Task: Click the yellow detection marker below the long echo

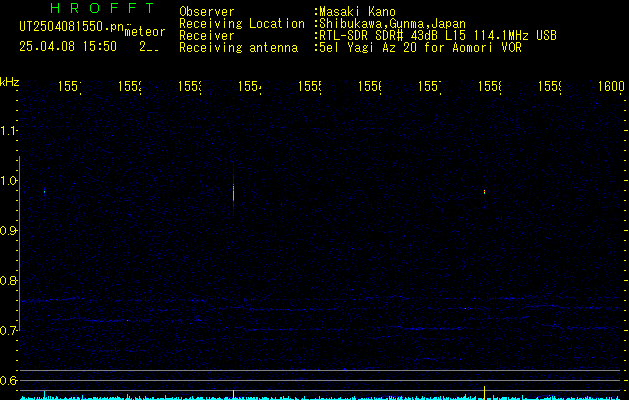Action: [x=233, y=394]
